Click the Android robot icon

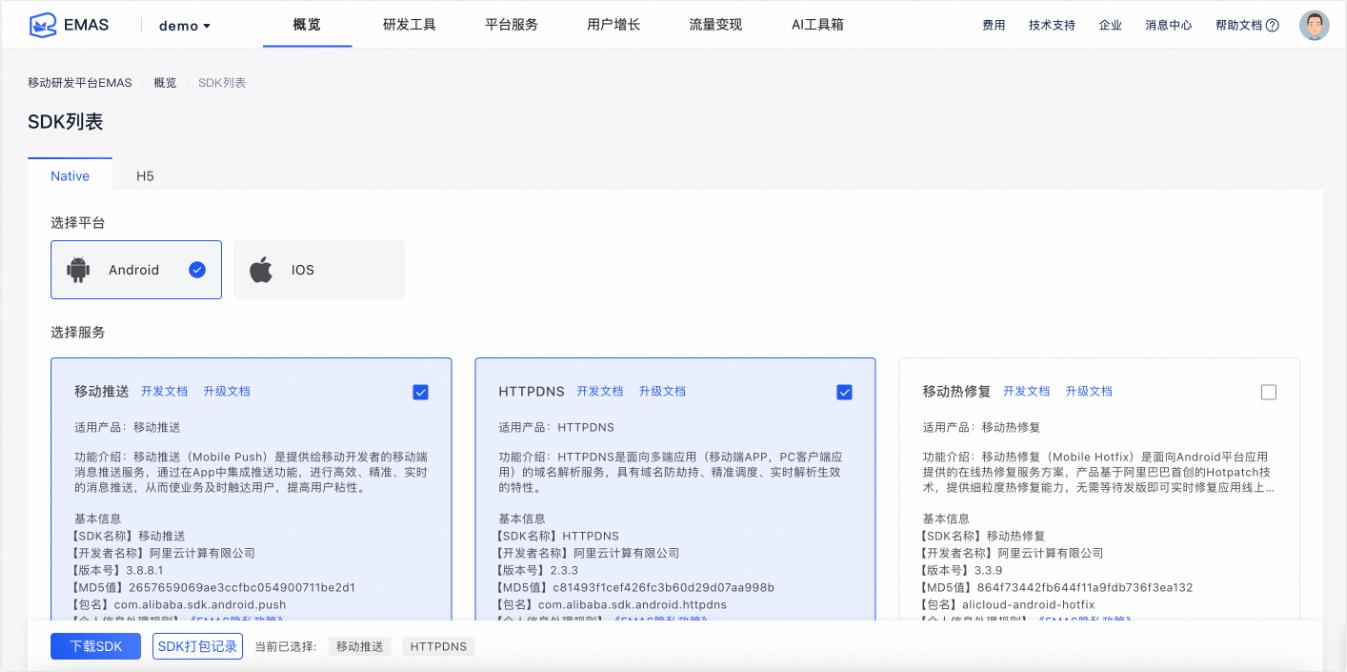click(x=78, y=270)
